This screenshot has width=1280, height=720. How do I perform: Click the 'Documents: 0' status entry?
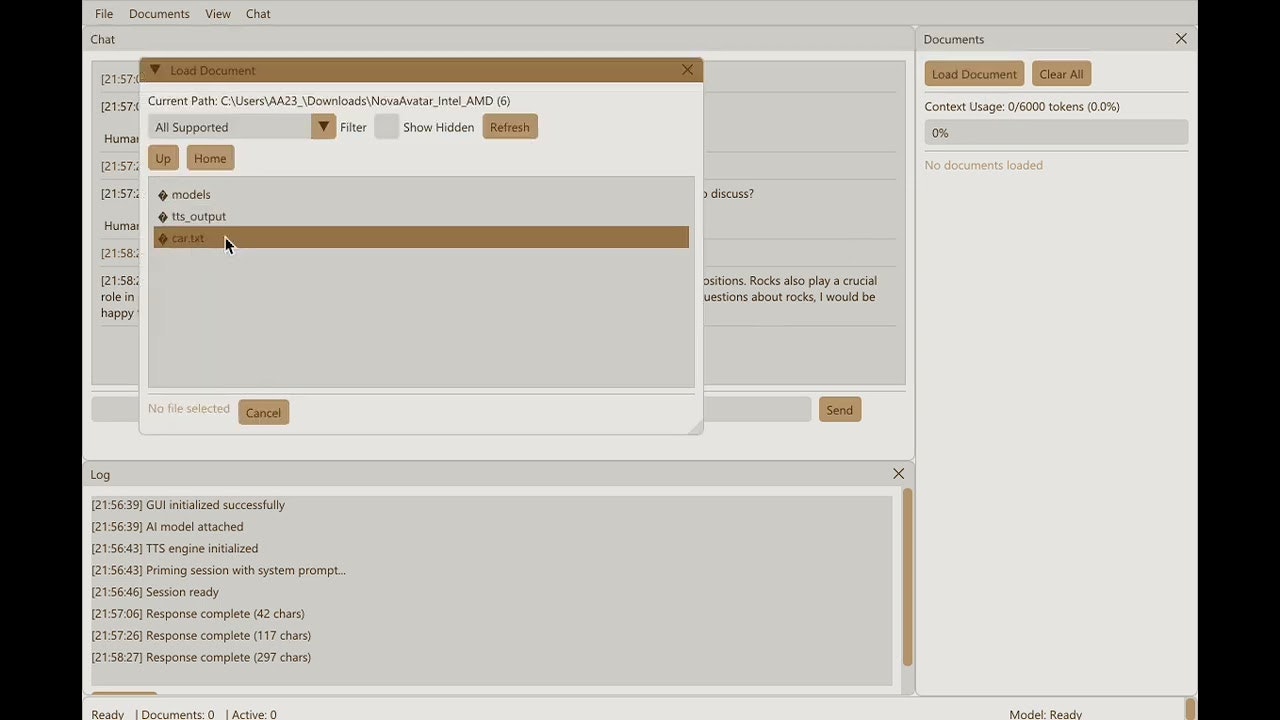(x=178, y=714)
